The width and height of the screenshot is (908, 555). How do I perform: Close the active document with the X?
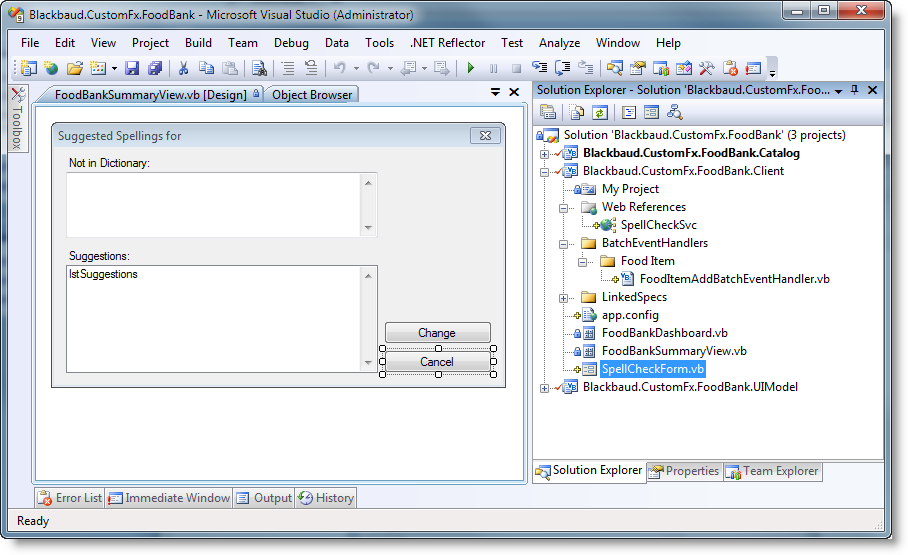(514, 92)
